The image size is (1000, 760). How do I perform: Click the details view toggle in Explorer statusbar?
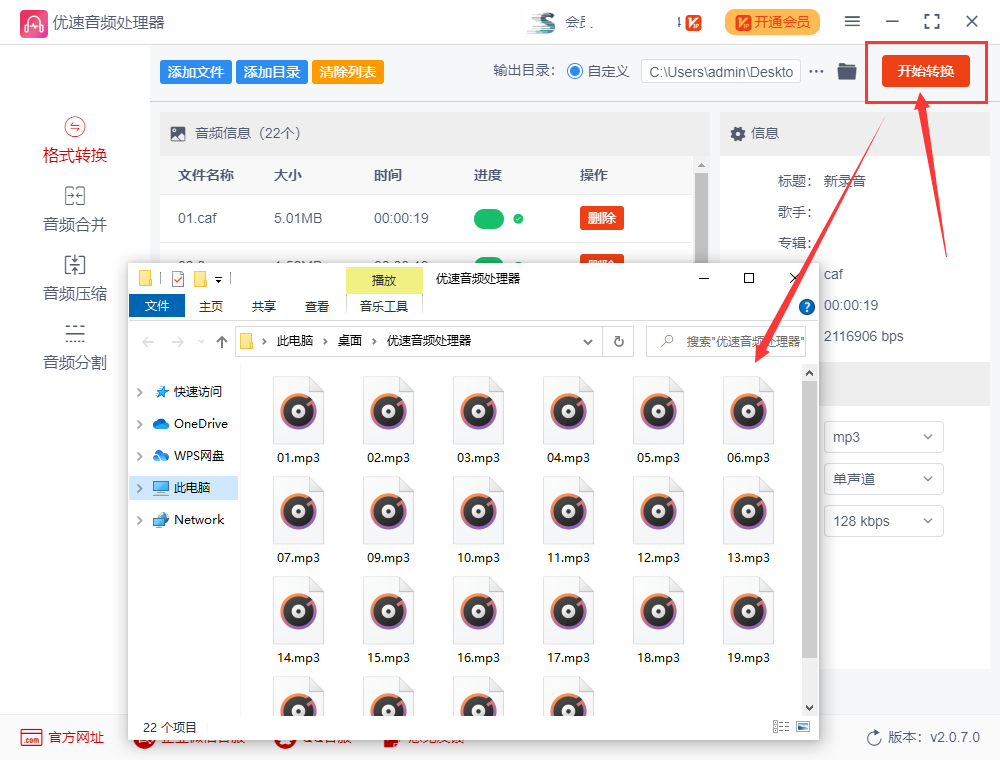(781, 726)
